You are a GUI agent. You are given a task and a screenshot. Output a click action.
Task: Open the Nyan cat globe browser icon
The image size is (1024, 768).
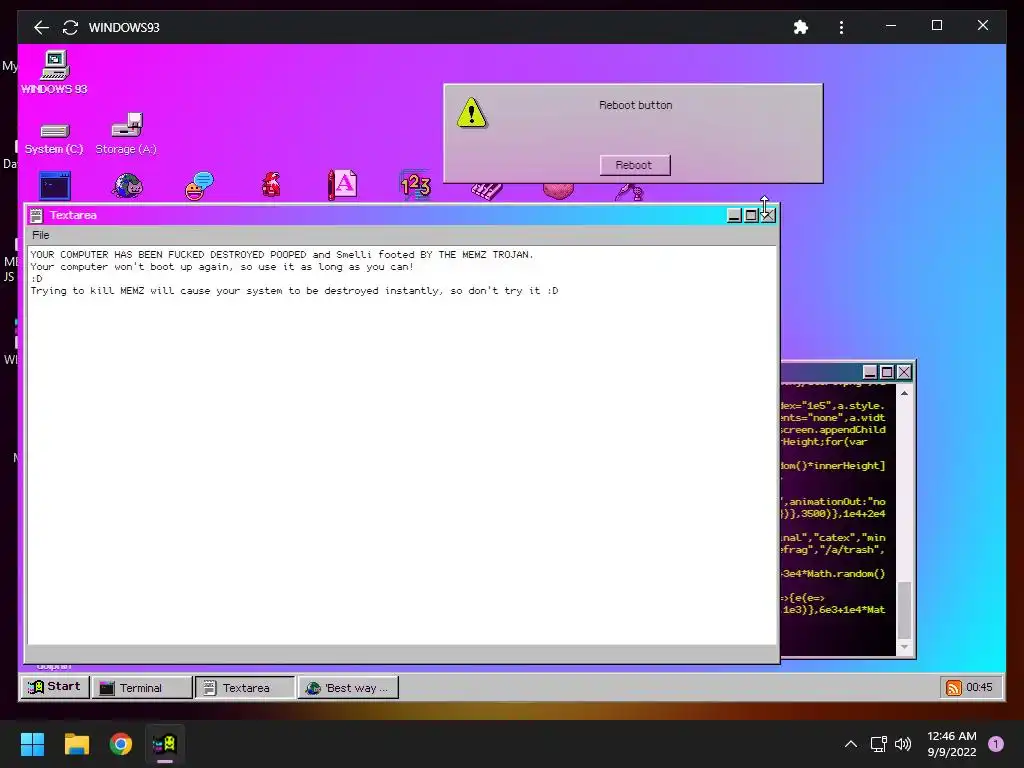point(127,186)
